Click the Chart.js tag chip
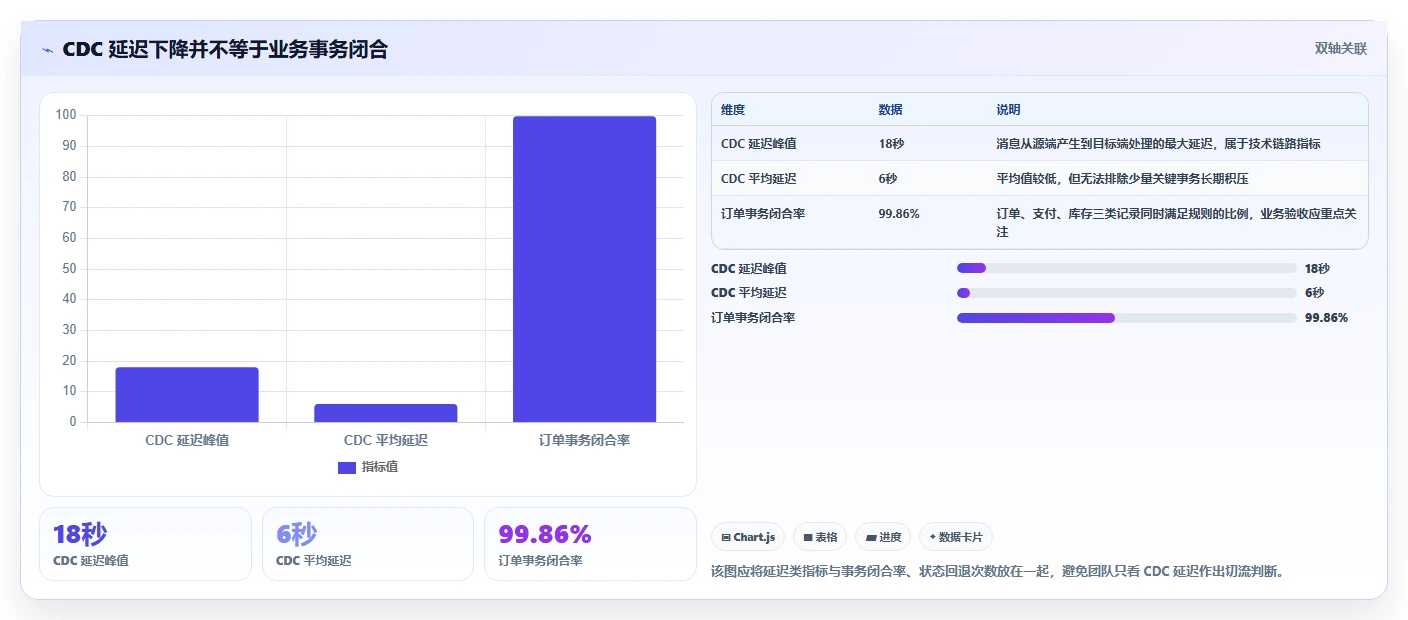1408x620 pixels. [748, 537]
